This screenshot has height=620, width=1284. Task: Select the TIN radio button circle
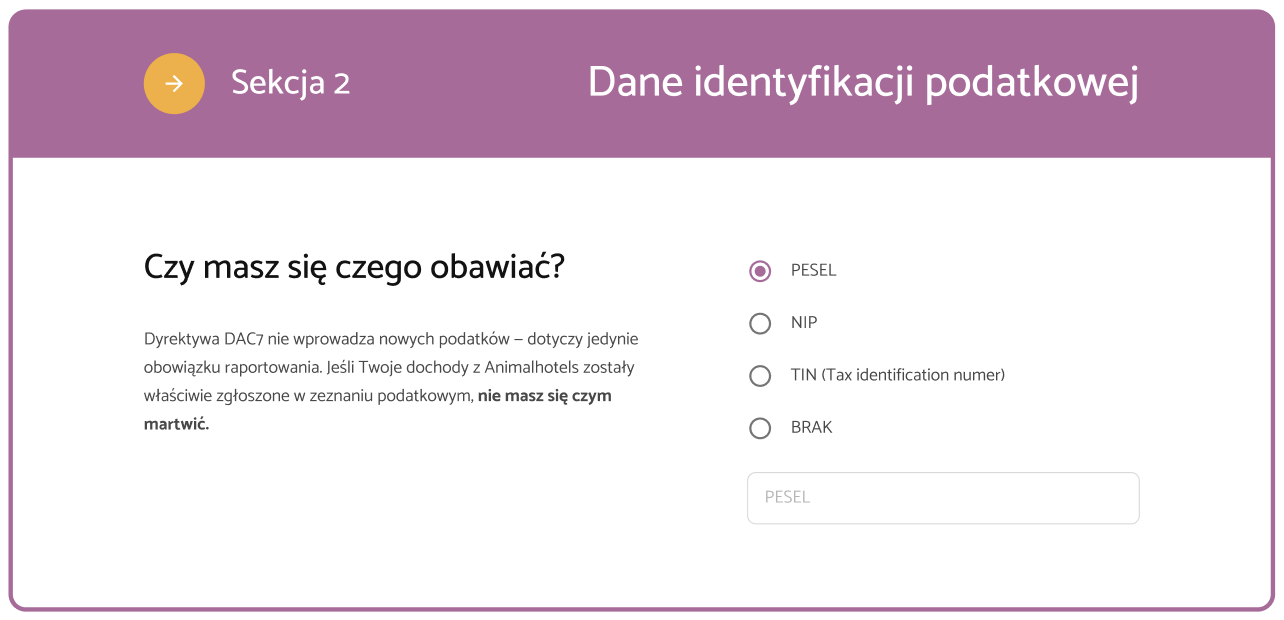pos(760,376)
